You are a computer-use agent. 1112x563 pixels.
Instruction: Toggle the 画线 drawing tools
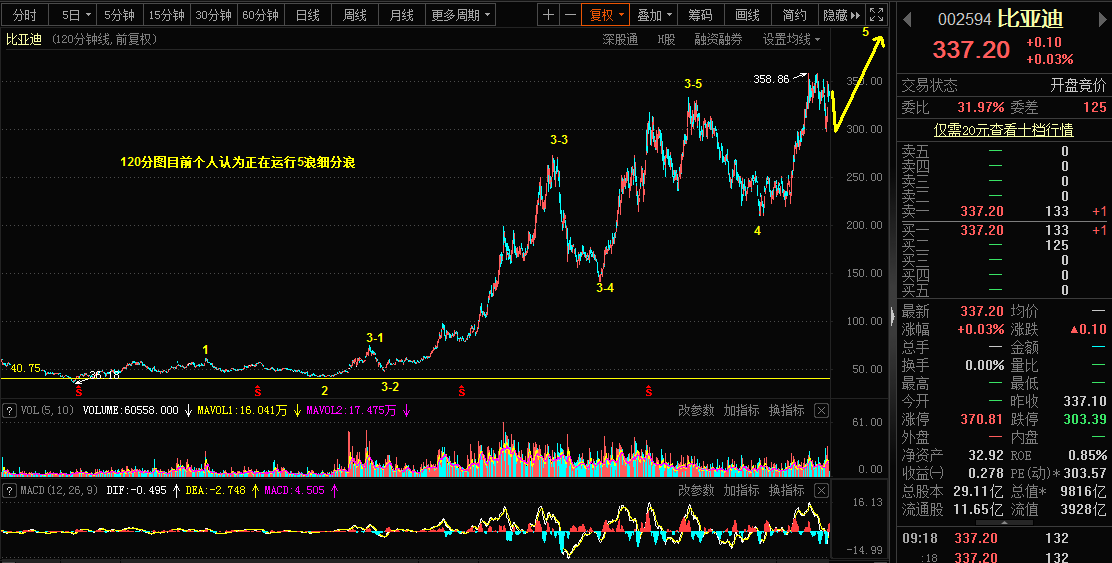point(747,15)
